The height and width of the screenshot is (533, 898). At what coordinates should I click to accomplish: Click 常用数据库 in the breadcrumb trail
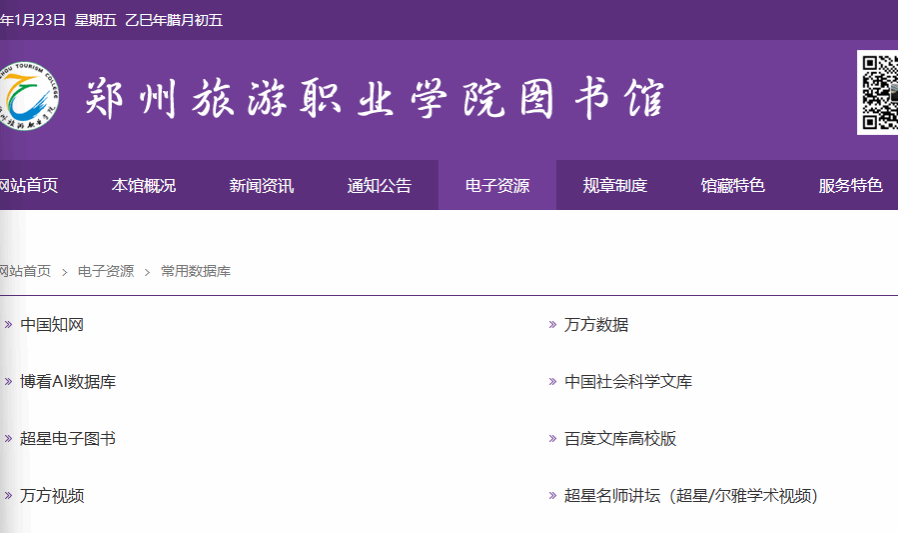pos(195,271)
